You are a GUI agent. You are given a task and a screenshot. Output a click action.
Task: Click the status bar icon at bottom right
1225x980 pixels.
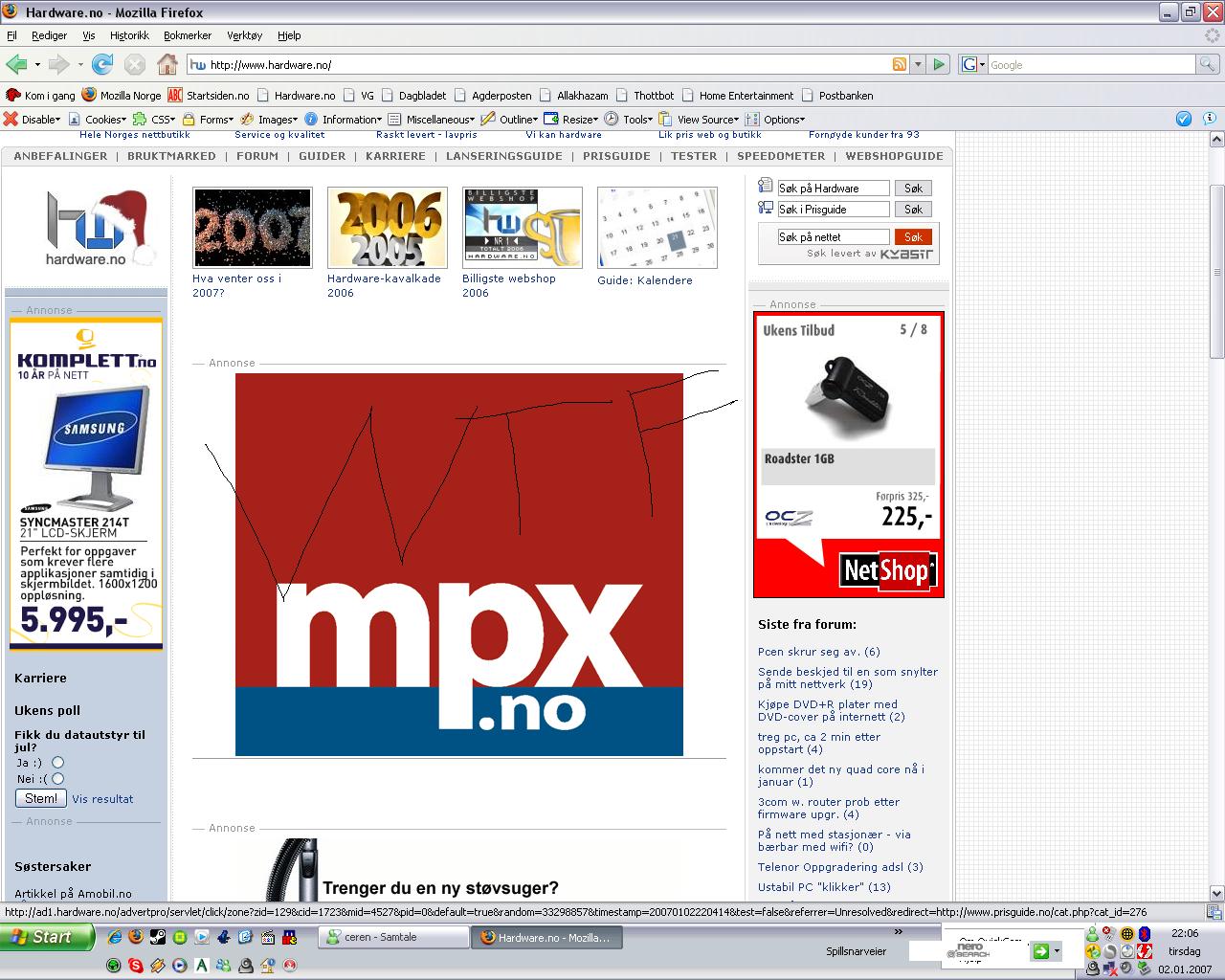click(1214, 912)
